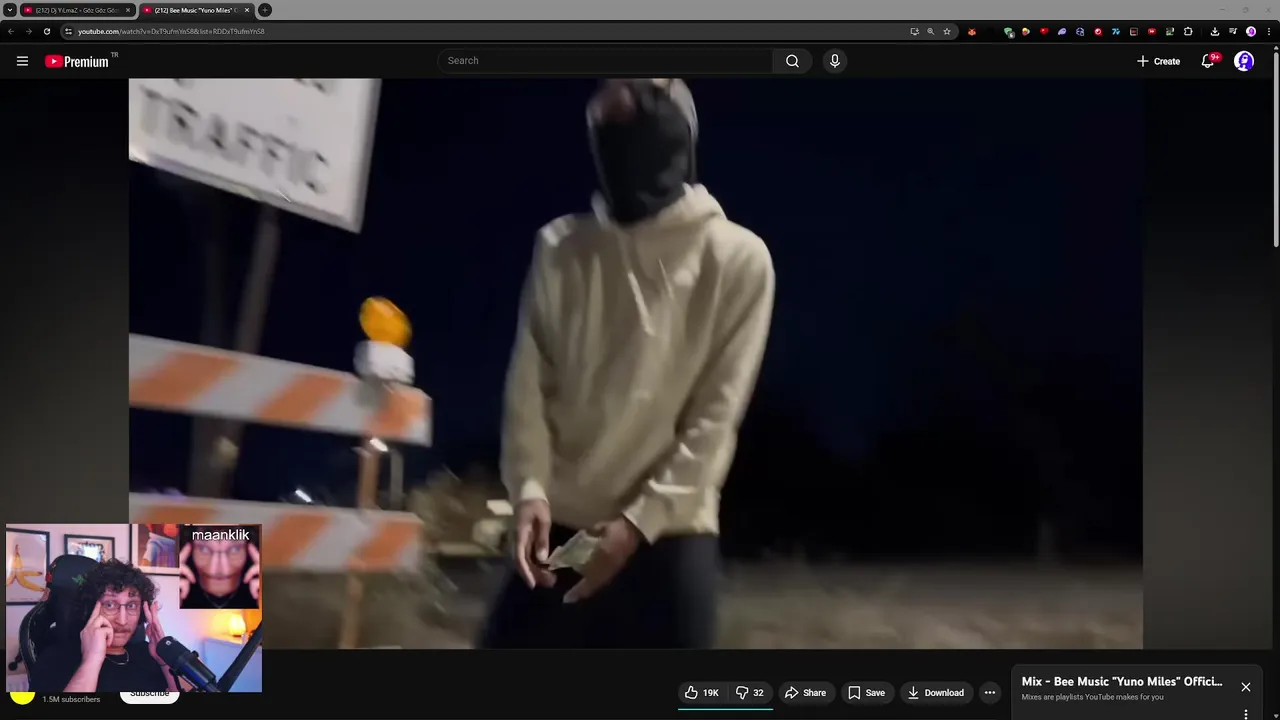Start voice search with the microphone
The height and width of the screenshot is (720, 1280).
click(835, 61)
